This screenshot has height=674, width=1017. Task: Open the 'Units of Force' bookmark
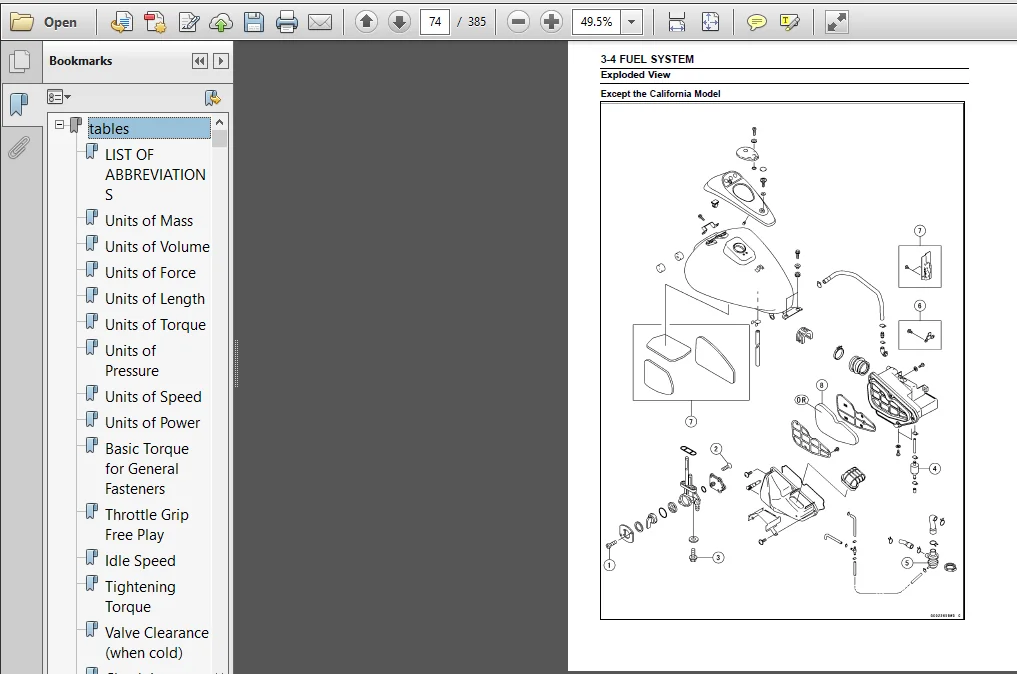tap(150, 272)
